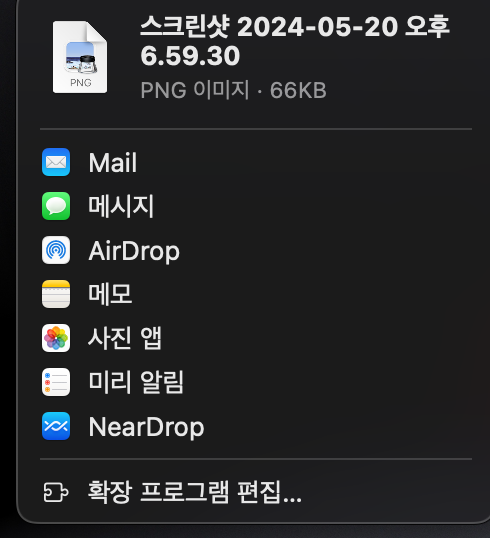Choose 미리 알림 share option
Viewport: 490px width, 538px height.
coord(256,382)
